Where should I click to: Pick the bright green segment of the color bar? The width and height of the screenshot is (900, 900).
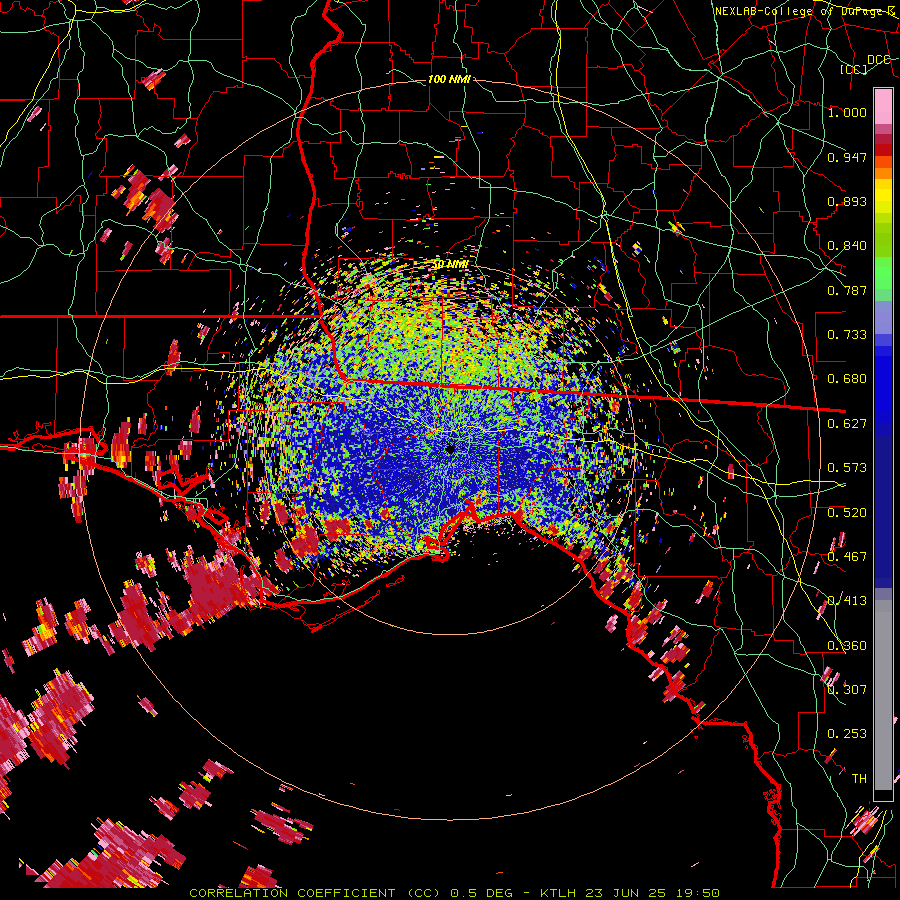pyautogui.click(x=883, y=273)
